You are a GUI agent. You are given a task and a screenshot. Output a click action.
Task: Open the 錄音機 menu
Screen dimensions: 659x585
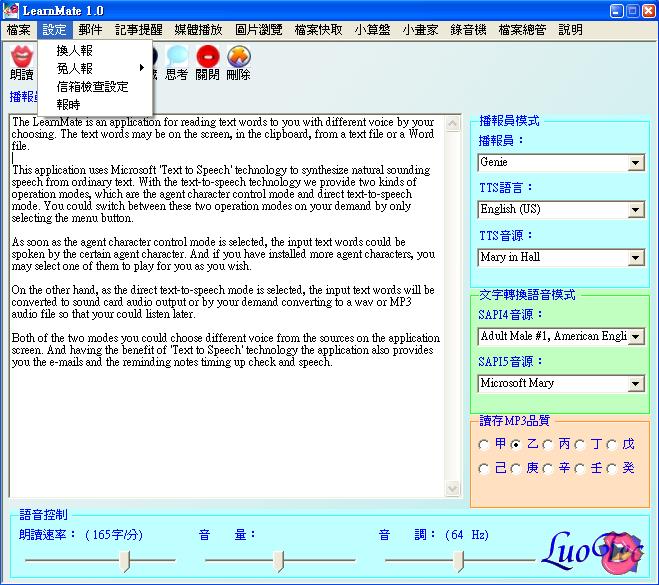point(468,30)
